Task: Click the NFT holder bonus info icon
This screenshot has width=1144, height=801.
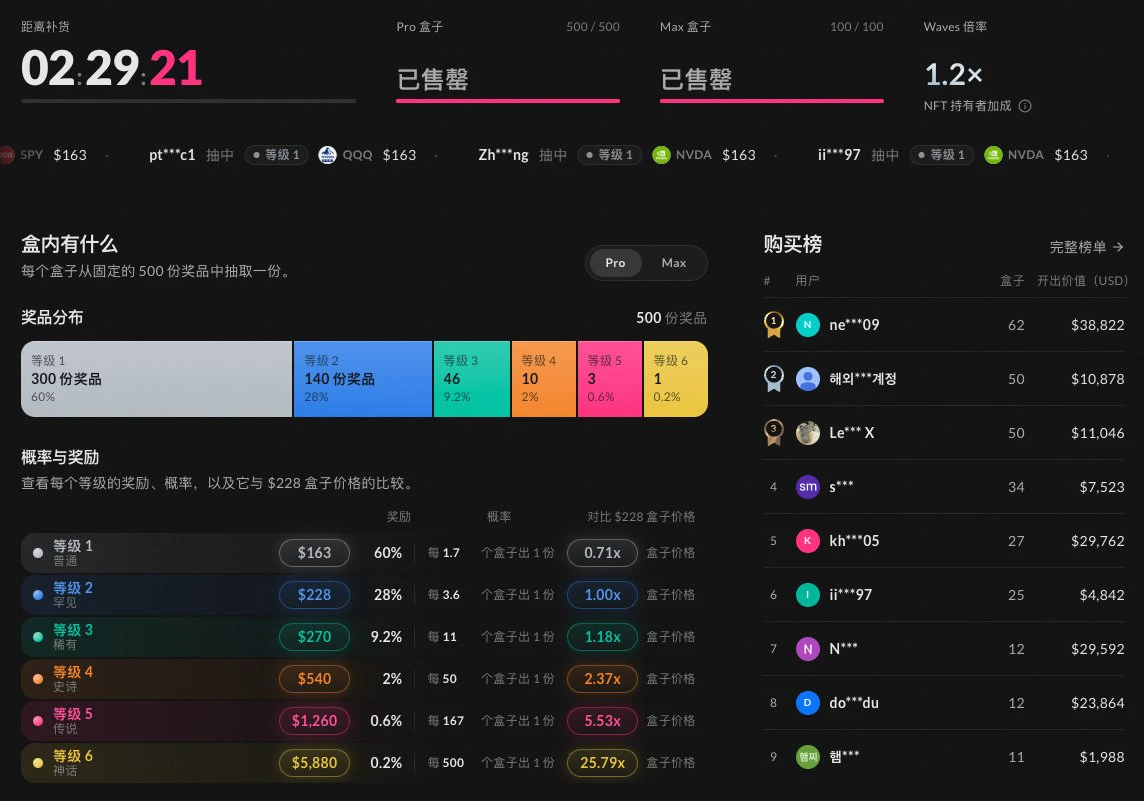Action: (x=1024, y=107)
